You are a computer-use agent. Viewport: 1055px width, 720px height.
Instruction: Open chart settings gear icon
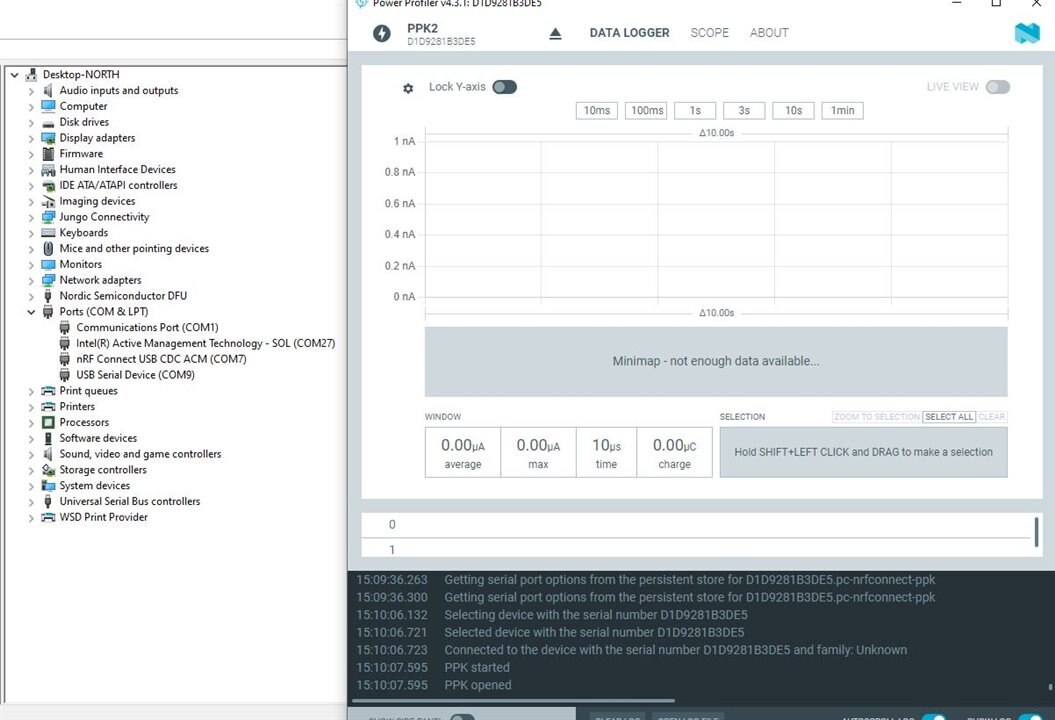pyautogui.click(x=408, y=88)
